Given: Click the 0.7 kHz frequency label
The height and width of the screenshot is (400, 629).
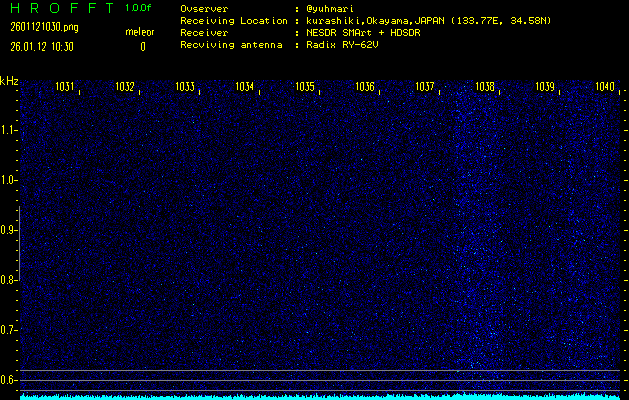Looking at the screenshot, I should (x=9, y=330).
